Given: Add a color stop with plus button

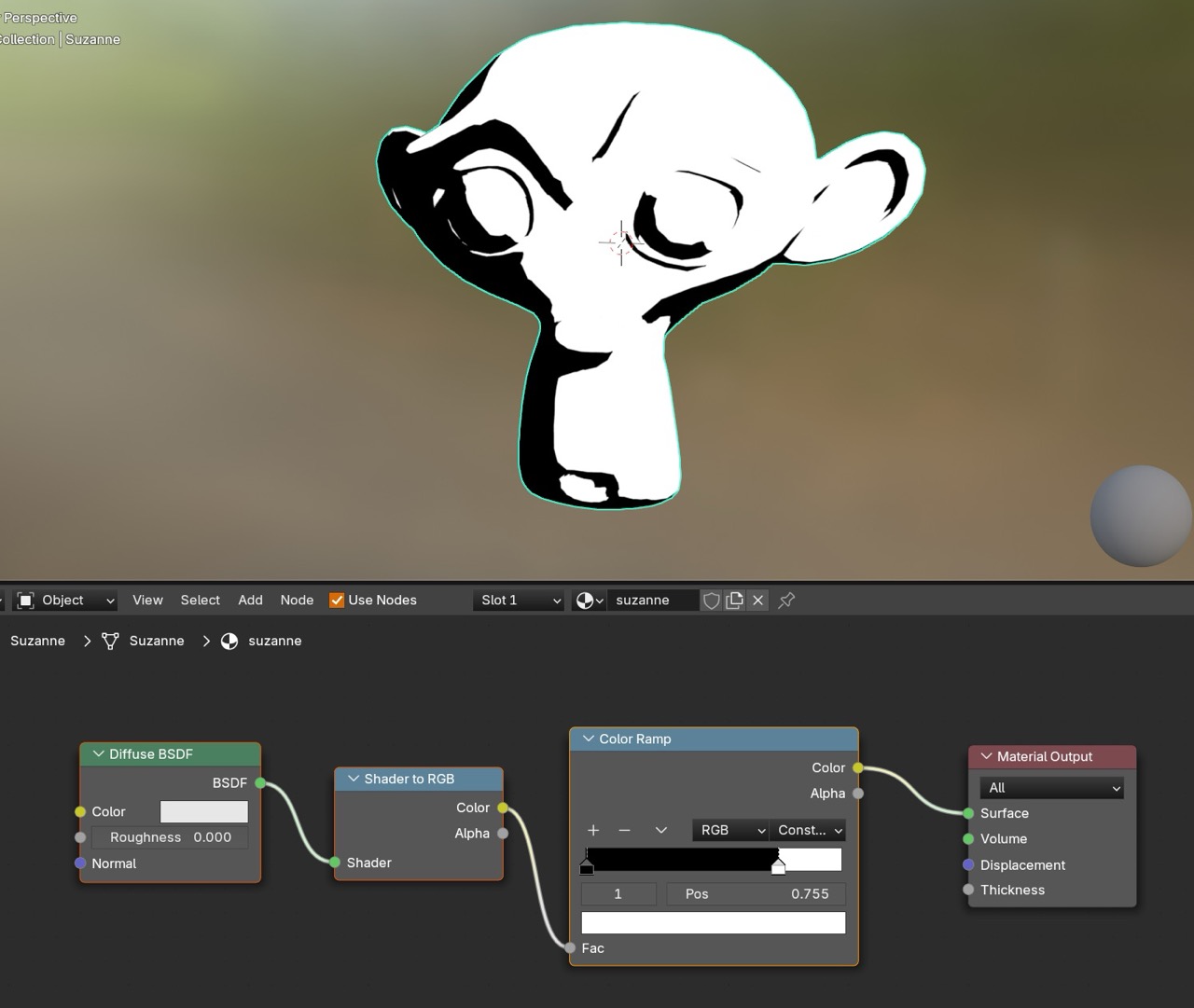Looking at the screenshot, I should point(593,830).
